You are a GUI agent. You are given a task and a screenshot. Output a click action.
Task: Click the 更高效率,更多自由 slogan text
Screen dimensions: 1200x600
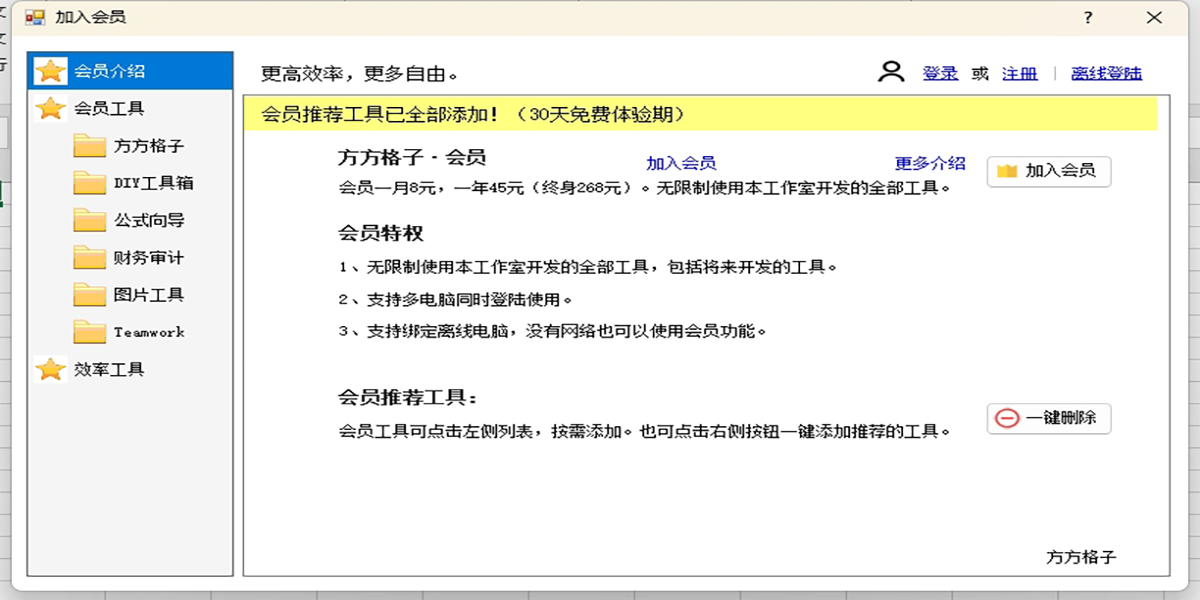(x=360, y=73)
